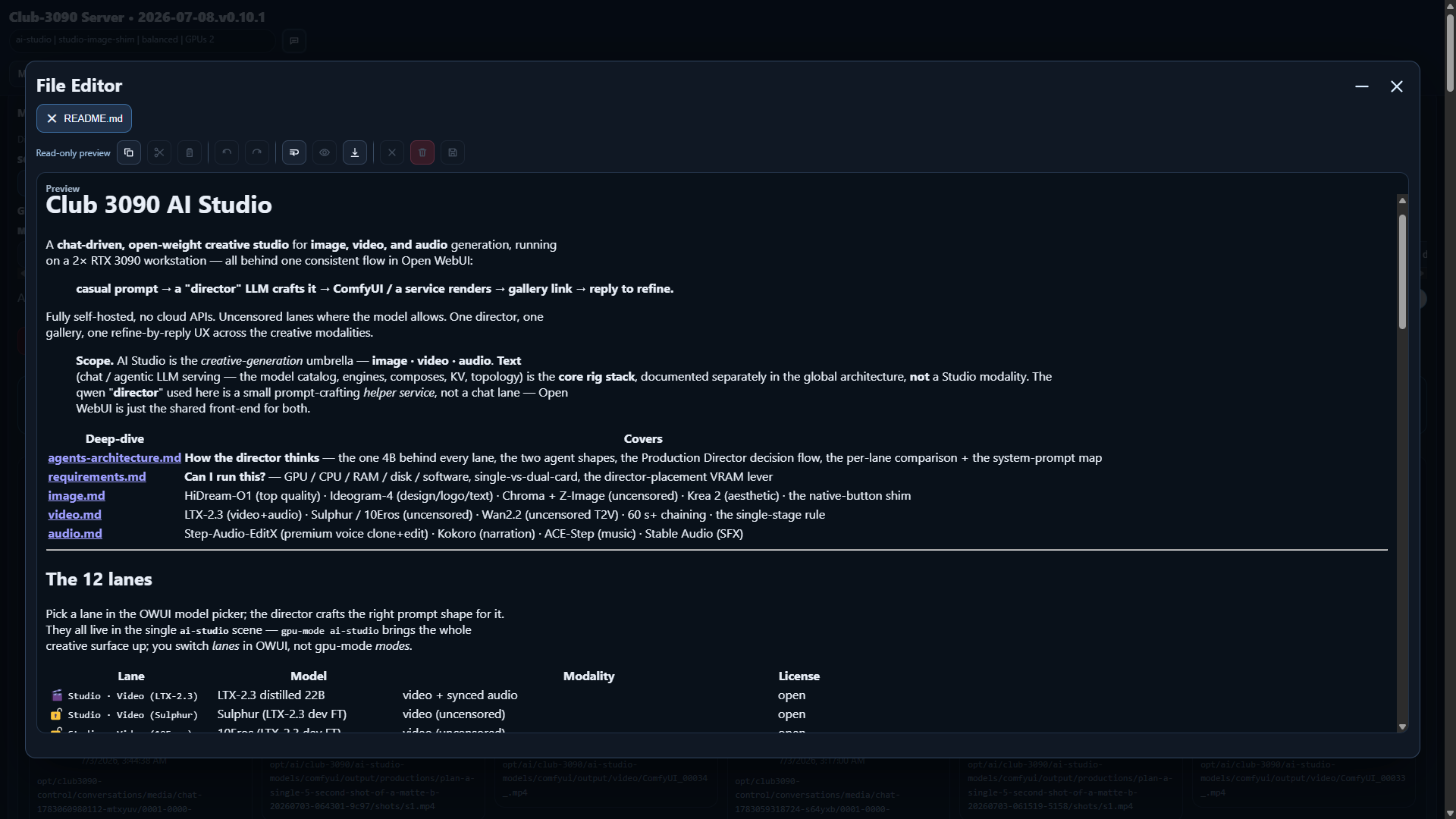Click the page scrollbar up arrow at far right
The height and width of the screenshot is (819, 1456).
[1450, 6]
